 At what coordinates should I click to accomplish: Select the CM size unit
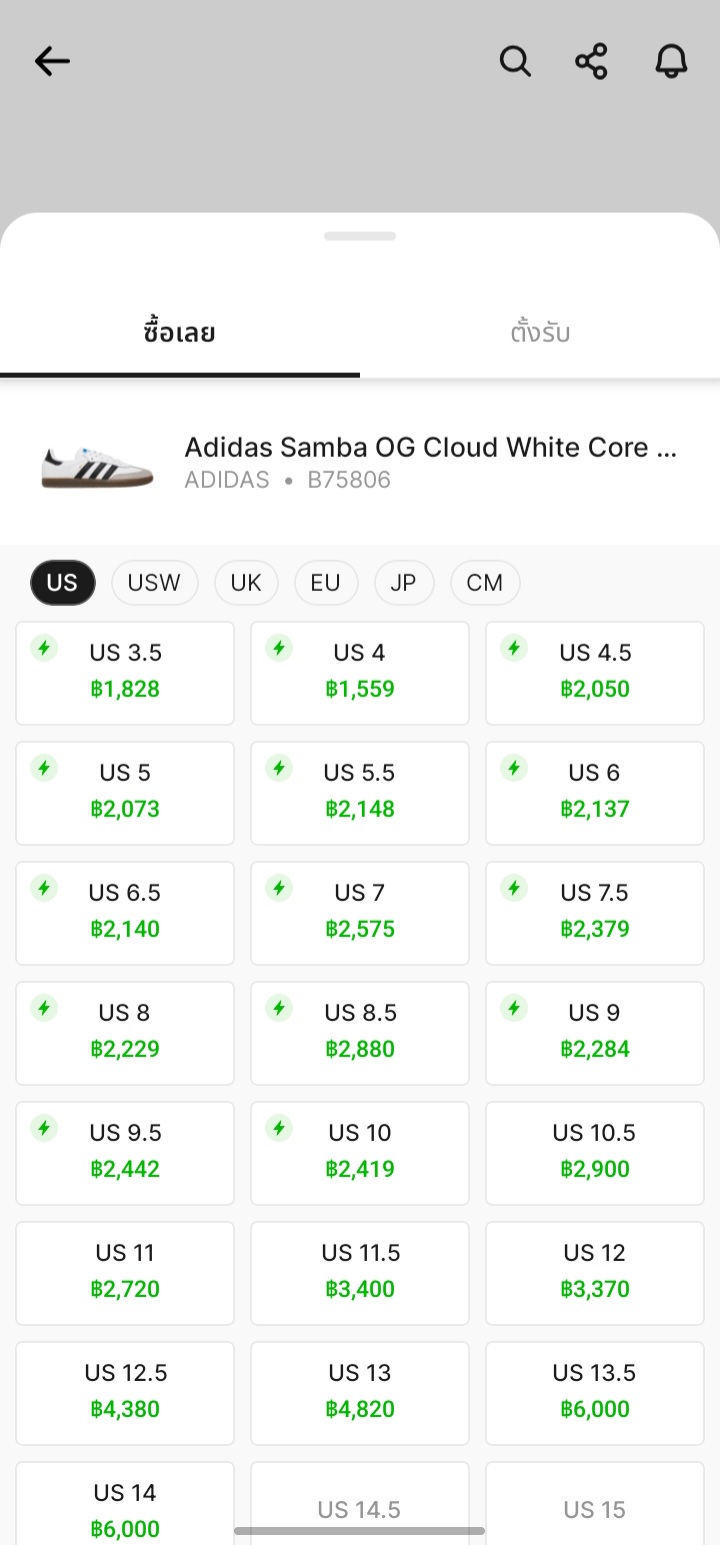484,583
